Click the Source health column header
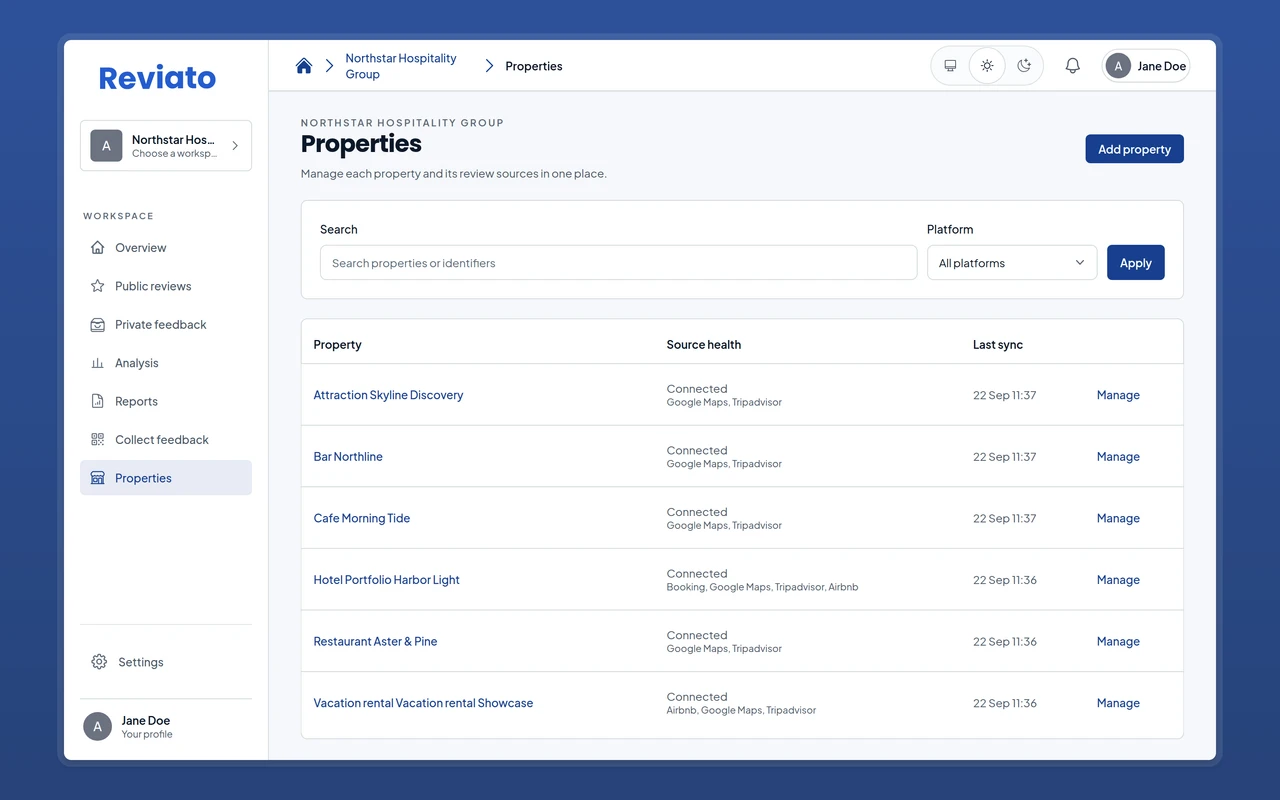The width and height of the screenshot is (1280, 800). (x=704, y=345)
